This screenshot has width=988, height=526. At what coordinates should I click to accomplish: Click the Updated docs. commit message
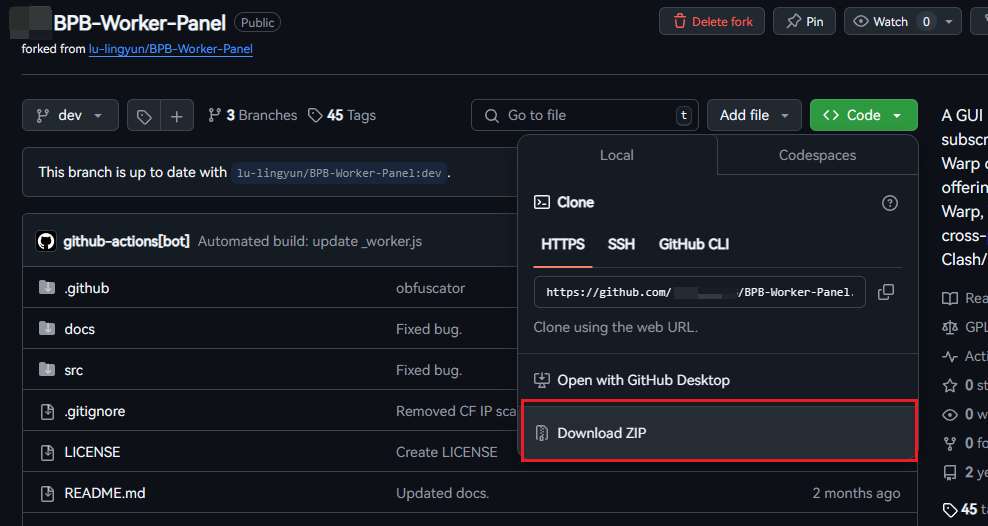pyautogui.click(x=442, y=493)
